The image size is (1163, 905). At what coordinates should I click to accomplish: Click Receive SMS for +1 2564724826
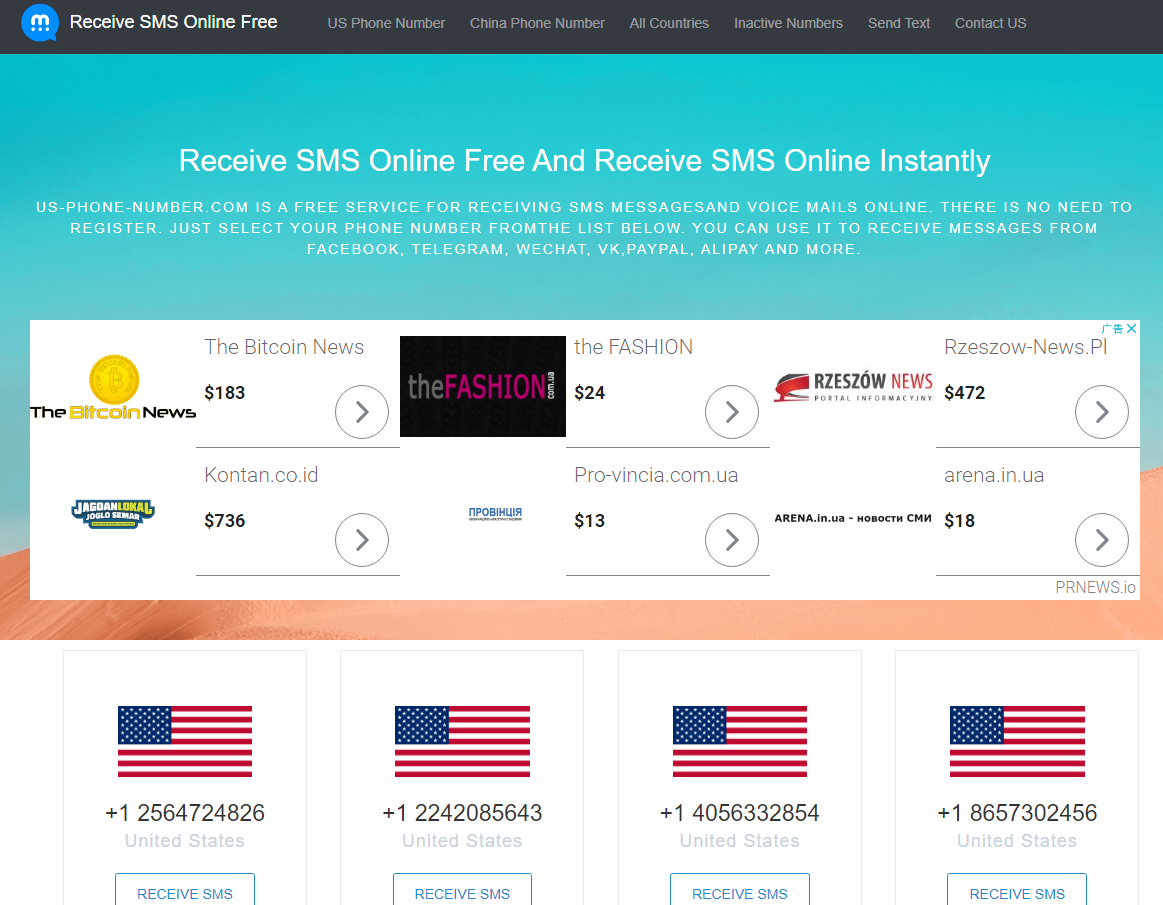(x=185, y=892)
